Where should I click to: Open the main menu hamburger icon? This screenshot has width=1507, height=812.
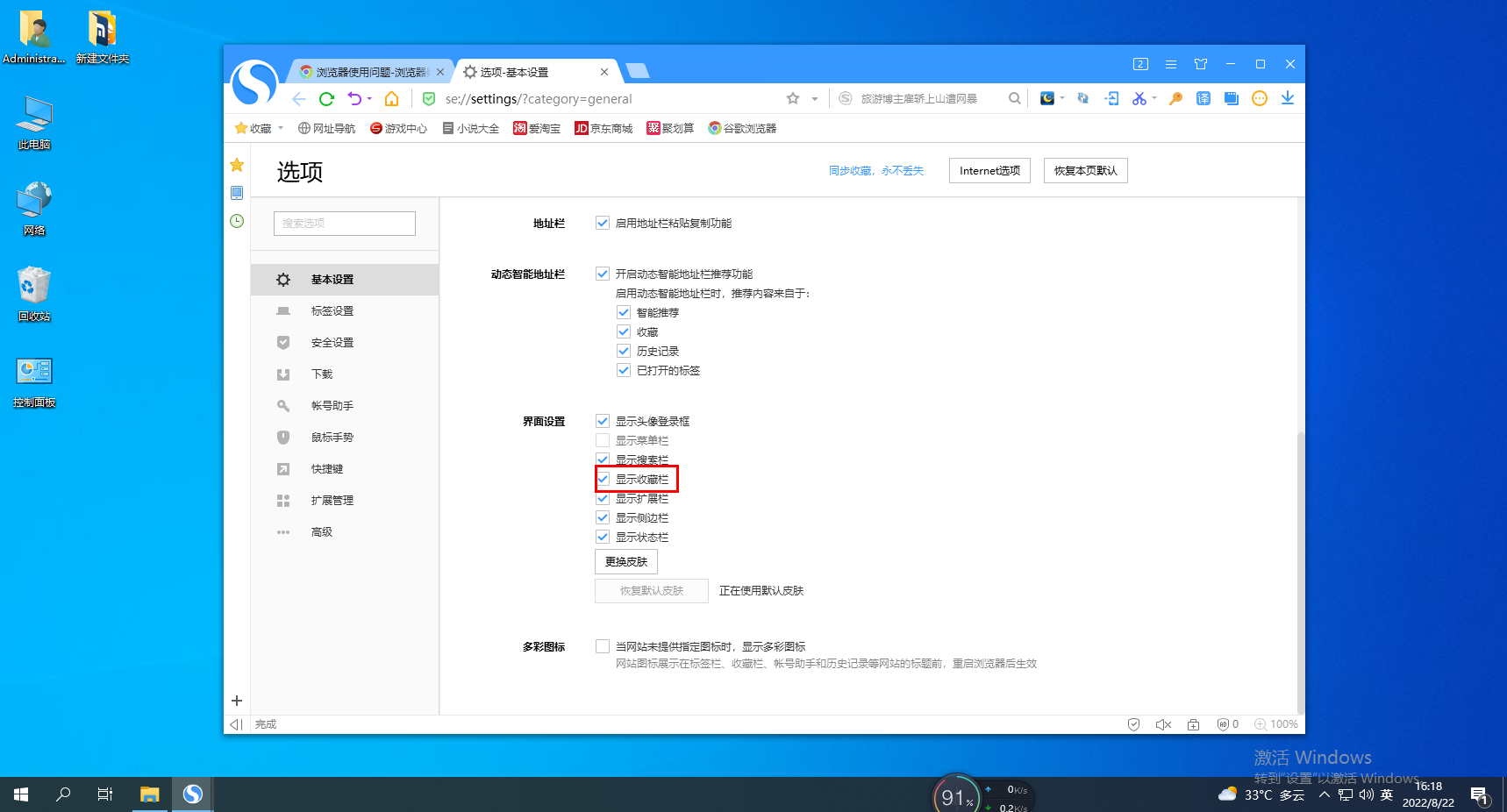(1171, 64)
